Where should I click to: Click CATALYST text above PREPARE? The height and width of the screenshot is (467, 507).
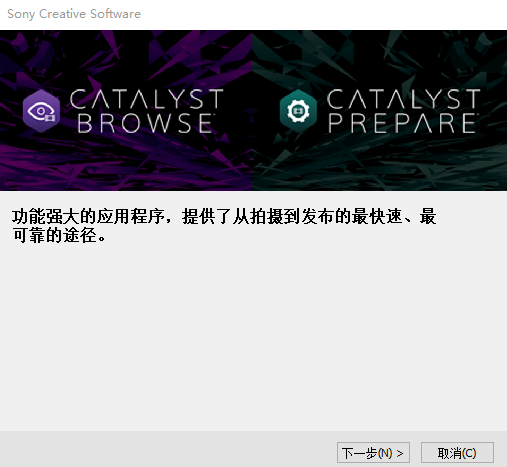coord(403,99)
